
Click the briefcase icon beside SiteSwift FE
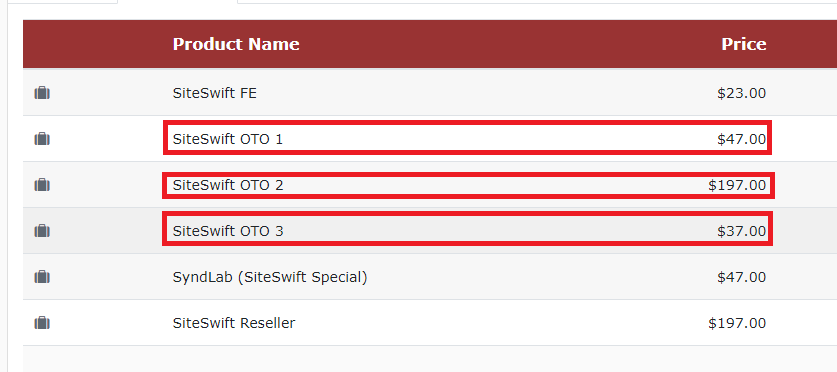coord(42,93)
